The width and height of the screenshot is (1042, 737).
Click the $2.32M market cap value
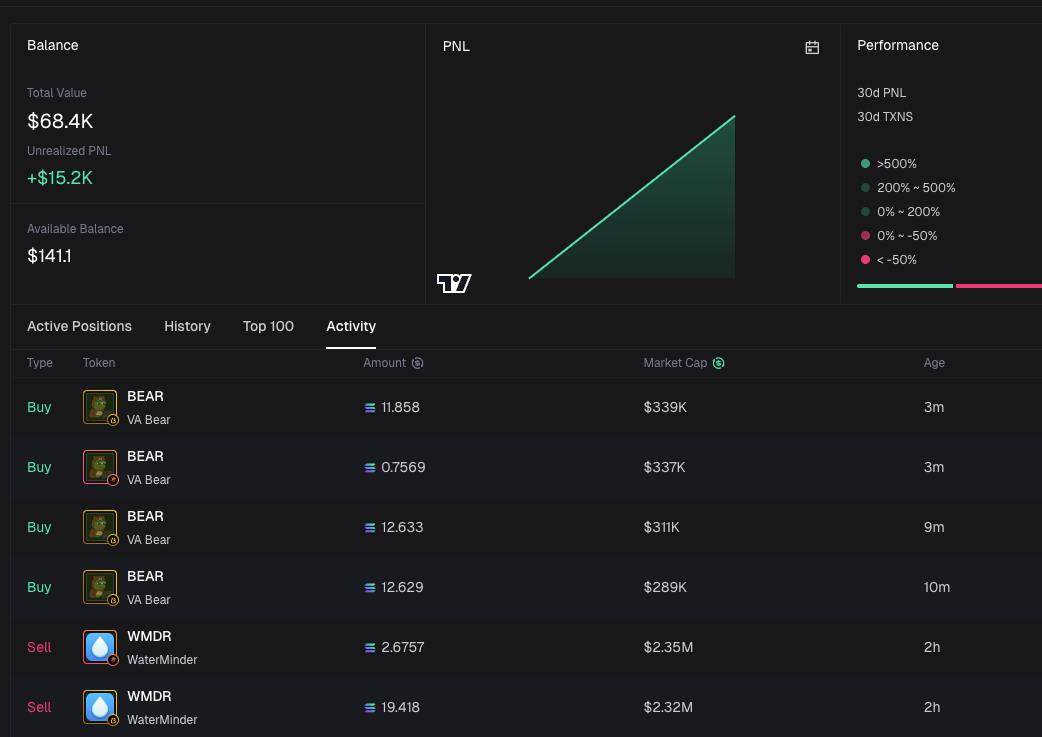[668, 707]
